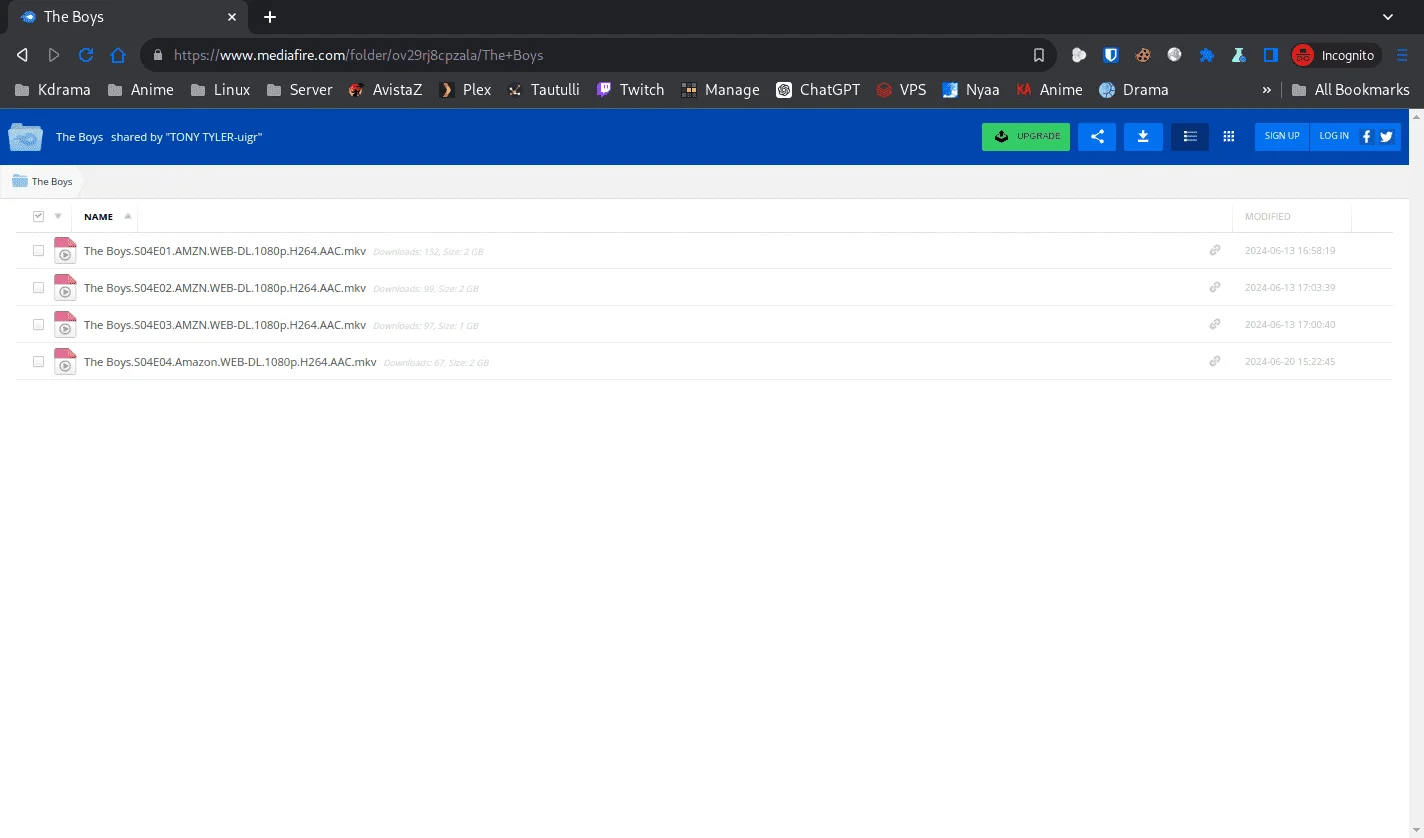Click the browser forward arrow

pyautogui.click(x=54, y=55)
